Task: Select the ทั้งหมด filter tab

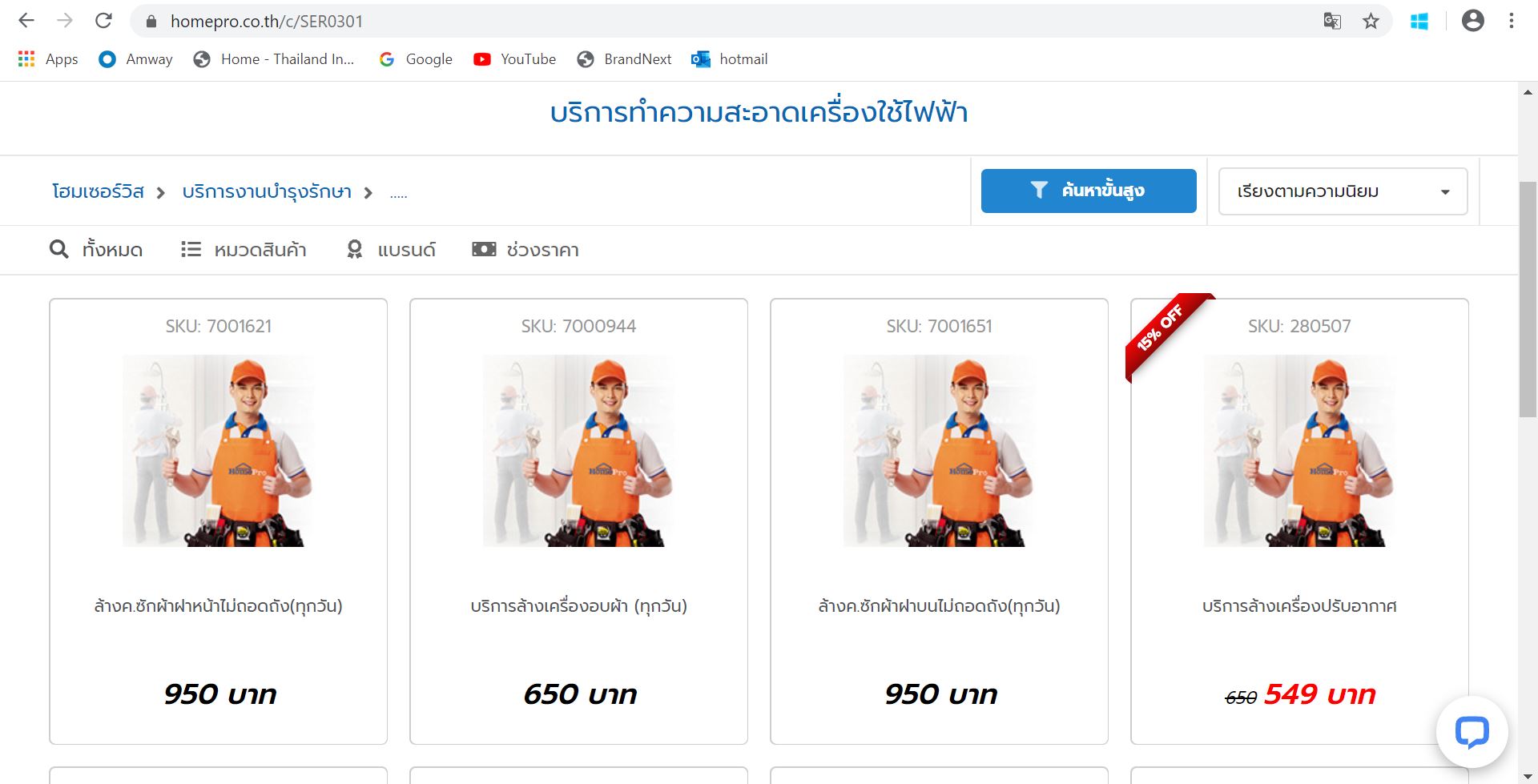Action: point(96,250)
